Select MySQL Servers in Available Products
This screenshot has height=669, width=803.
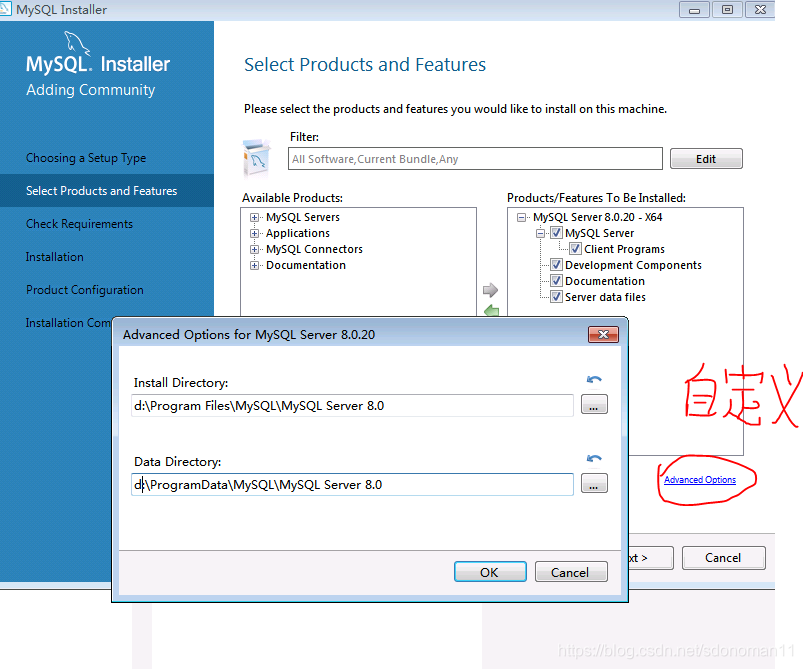click(303, 217)
